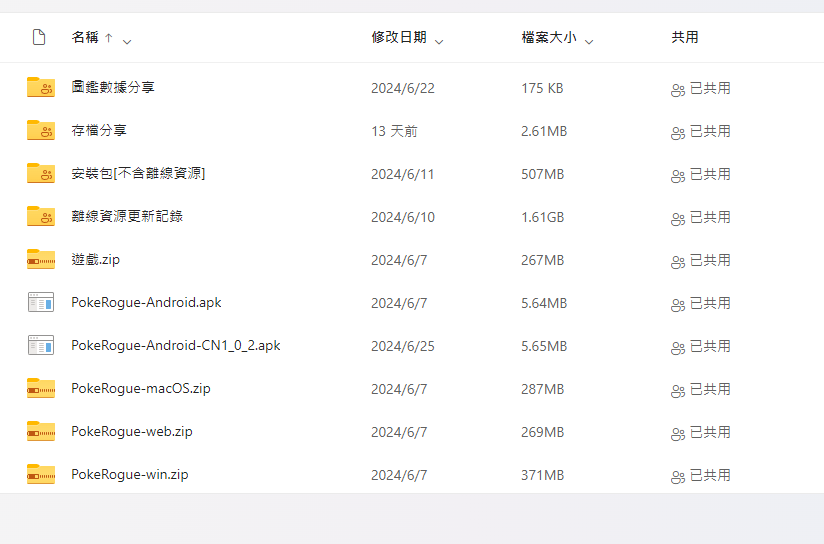This screenshot has height=544, width=824.
Task: Click shared people icon in 圖鑑數據分享 row
Action: point(678,90)
